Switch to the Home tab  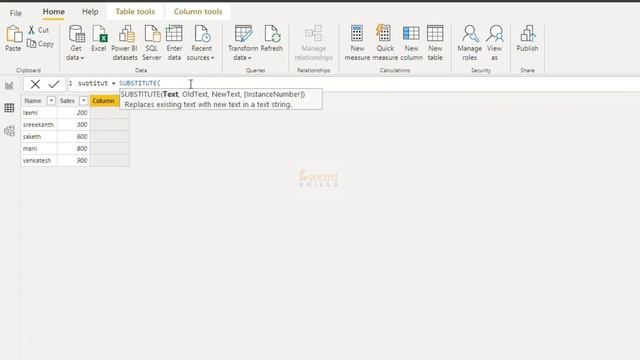(x=53, y=12)
